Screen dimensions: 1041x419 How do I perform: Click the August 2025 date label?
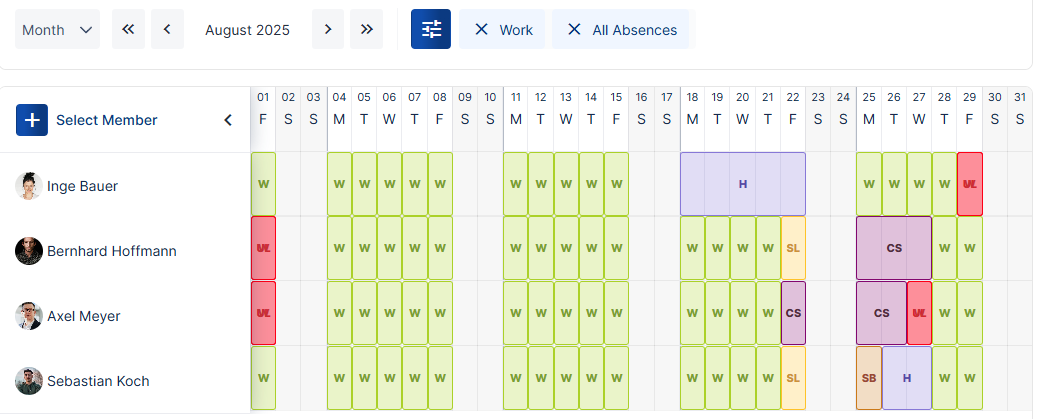click(x=247, y=30)
